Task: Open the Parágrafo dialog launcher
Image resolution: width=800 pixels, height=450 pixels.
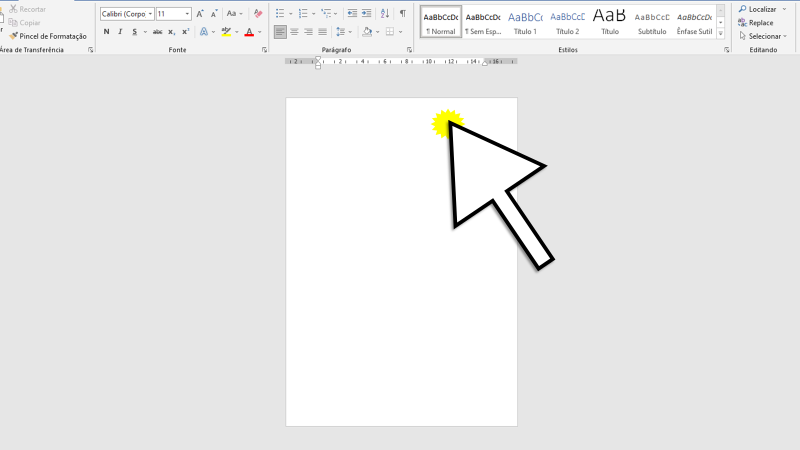Action: click(x=409, y=50)
